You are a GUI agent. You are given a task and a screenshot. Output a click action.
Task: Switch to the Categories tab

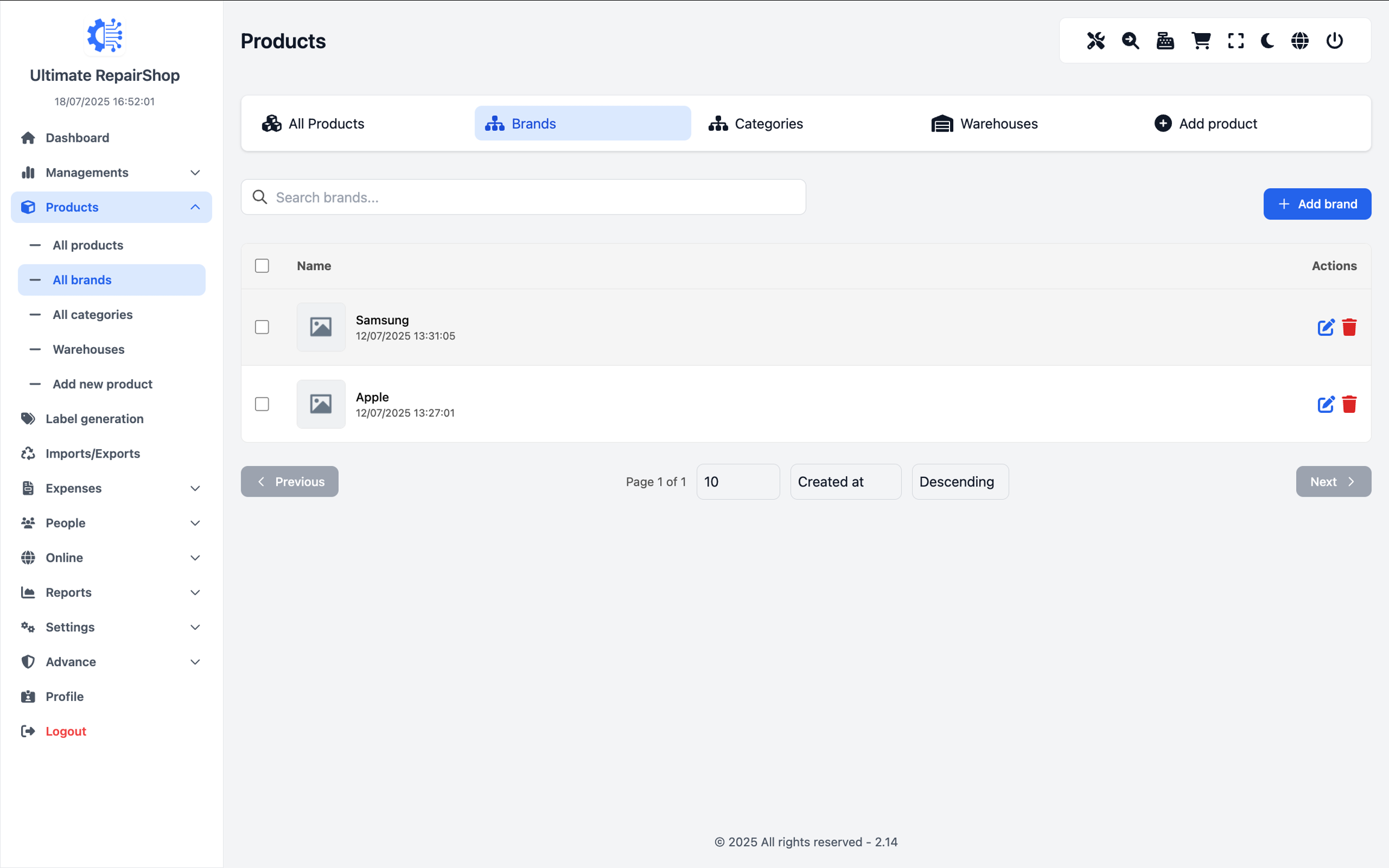pos(756,124)
